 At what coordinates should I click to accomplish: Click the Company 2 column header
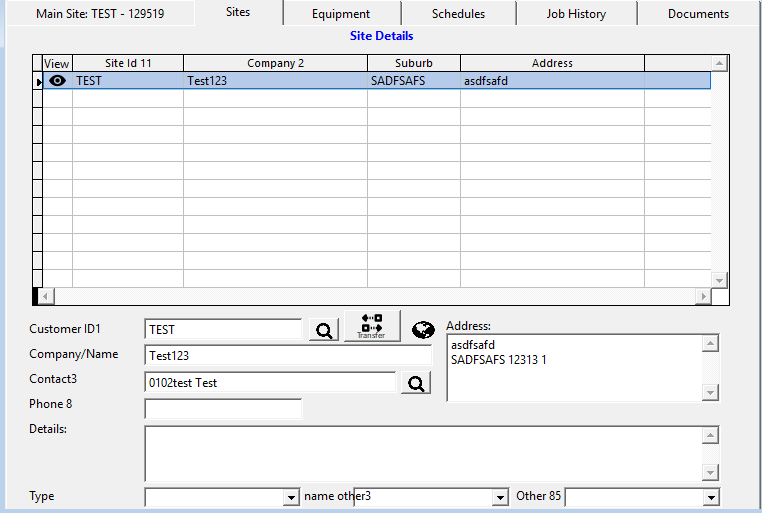[275, 63]
